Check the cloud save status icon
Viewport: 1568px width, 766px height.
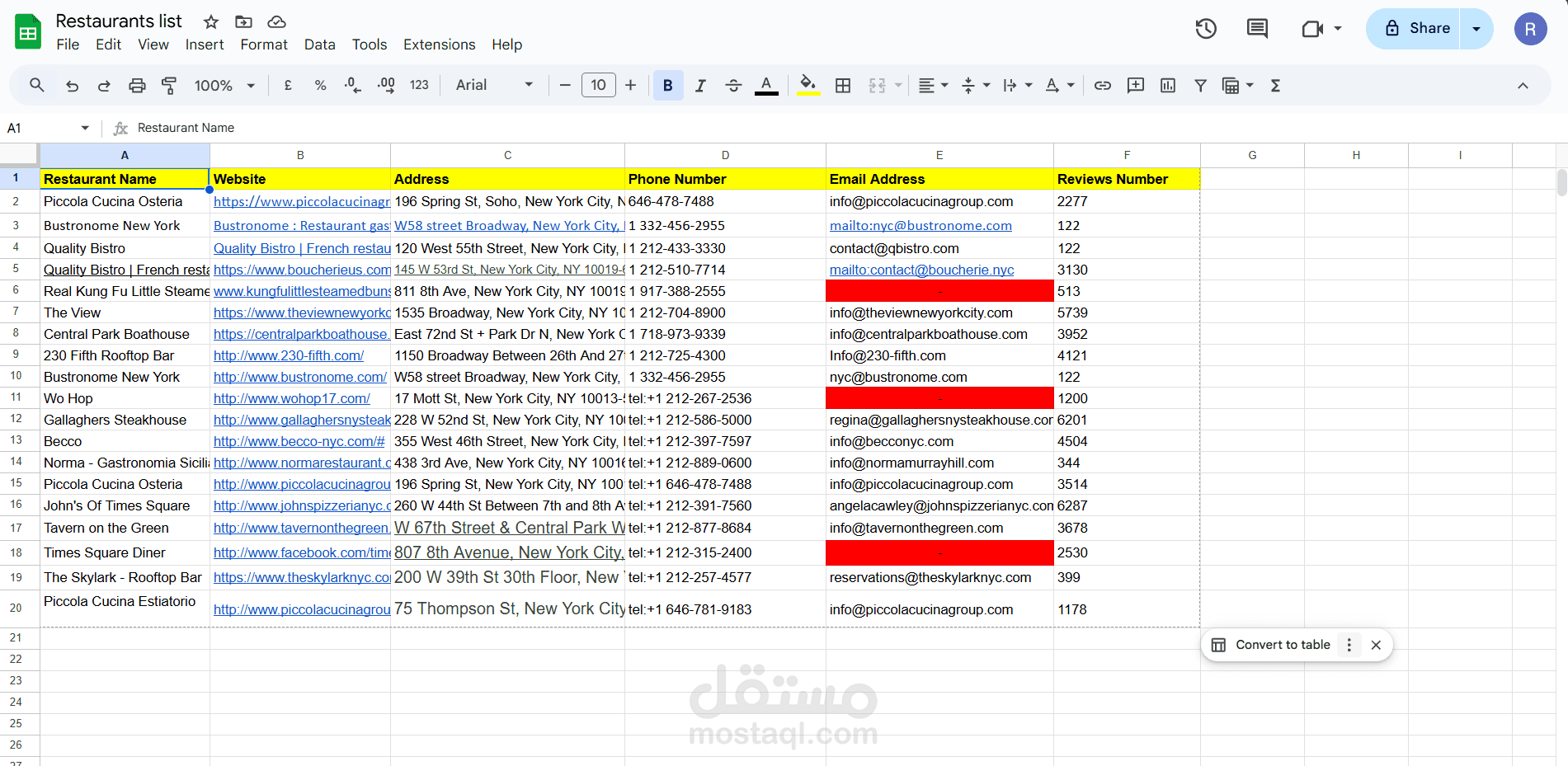click(x=277, y=21)
